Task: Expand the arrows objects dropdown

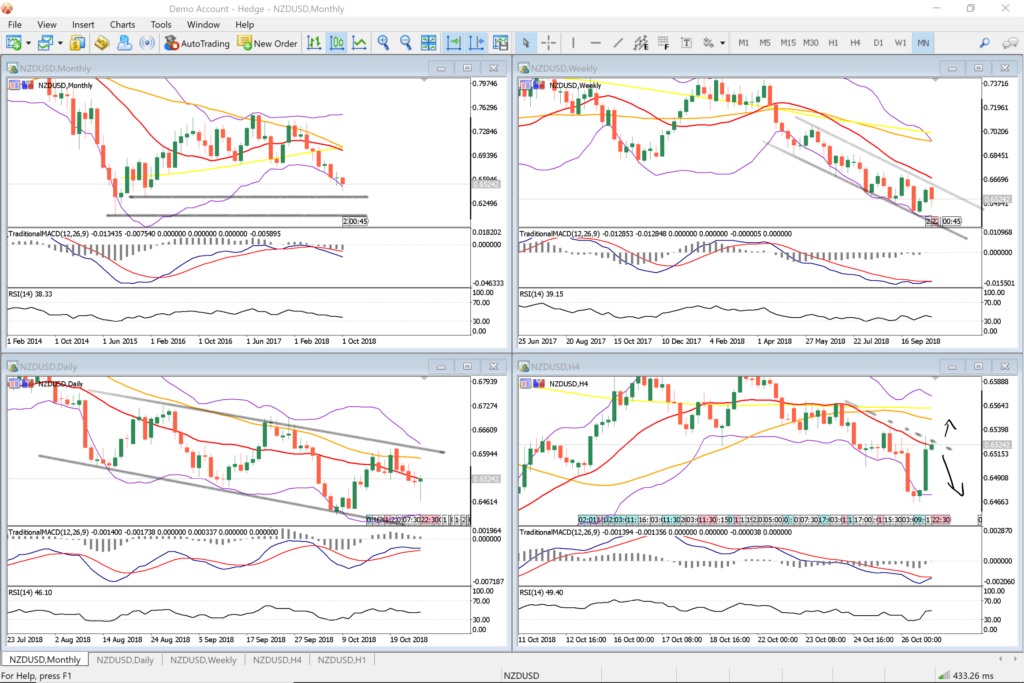Action: pyautogui.click(x=722, y=43)
